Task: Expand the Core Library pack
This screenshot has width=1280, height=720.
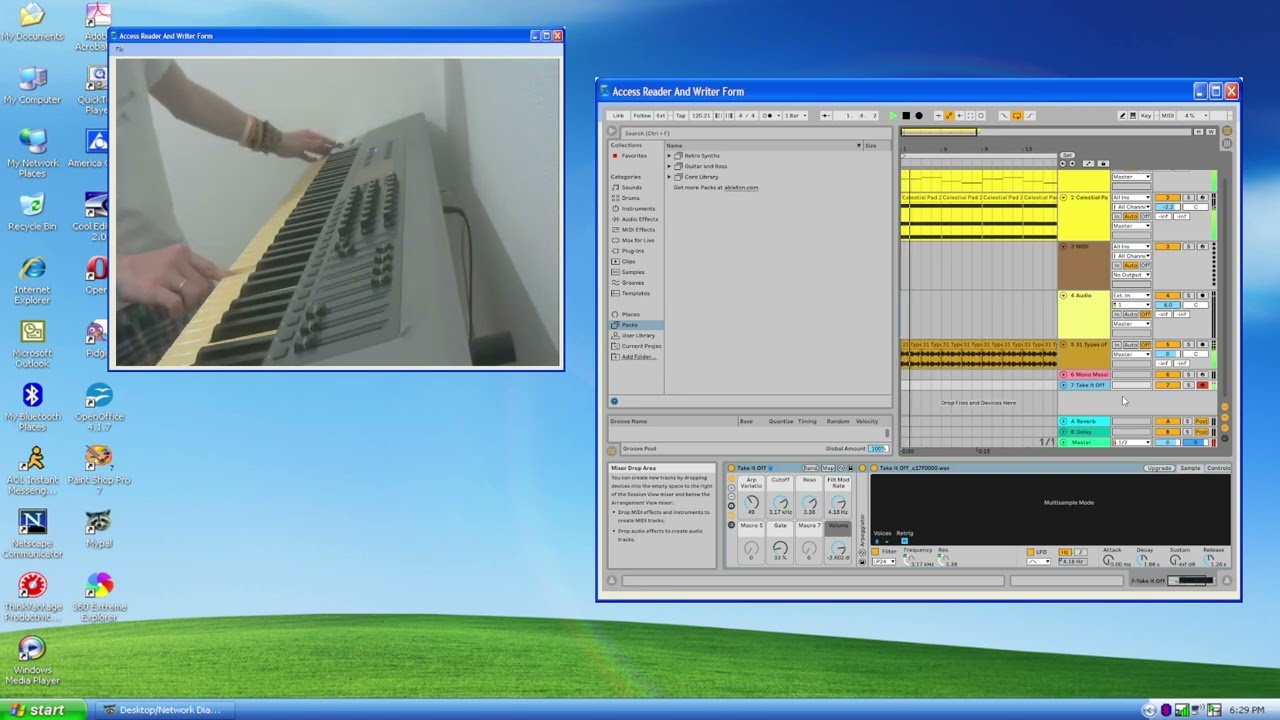Action: click(669, 177)
